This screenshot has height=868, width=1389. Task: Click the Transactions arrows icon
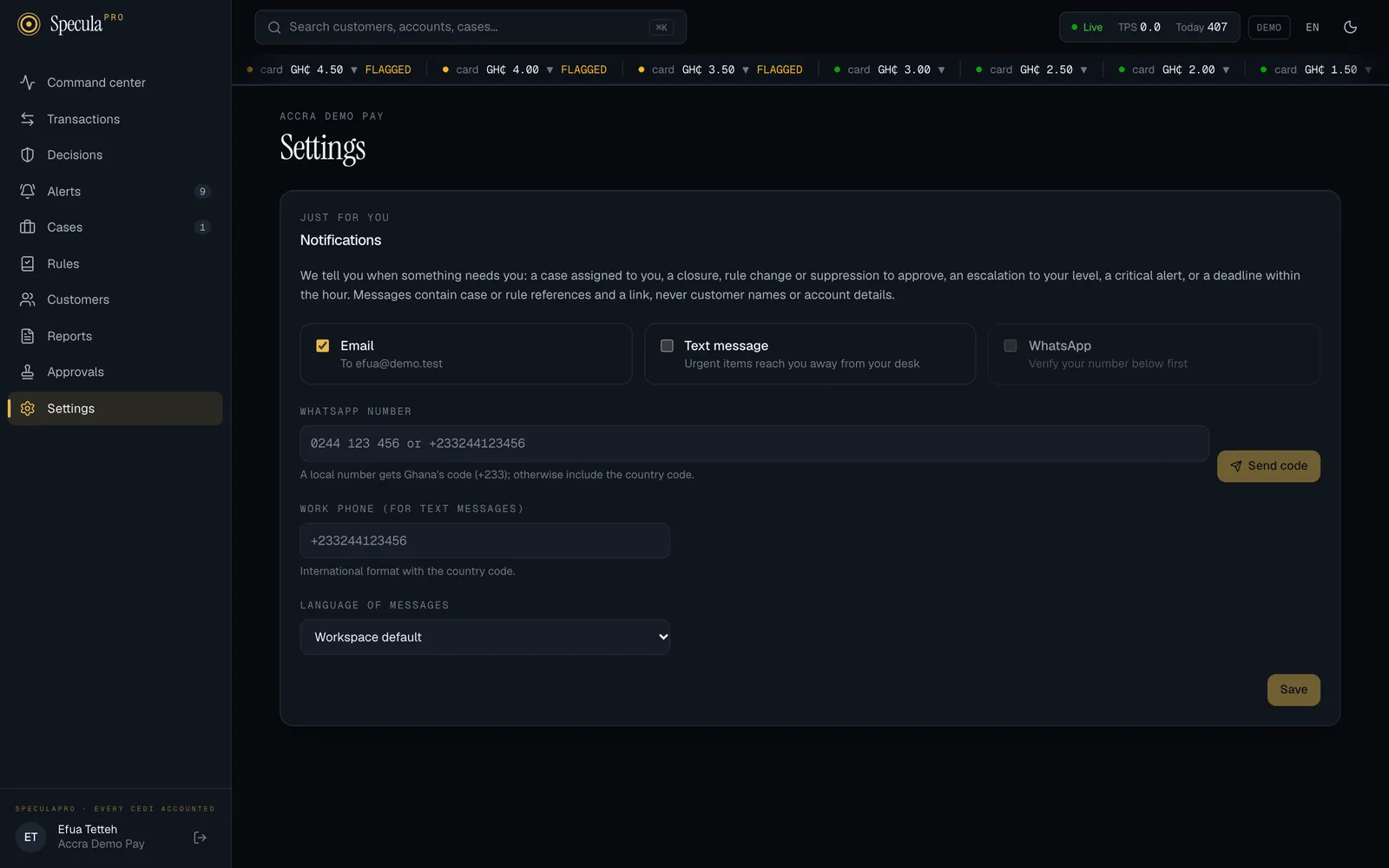pyautogui.click(x=28, y=119)
